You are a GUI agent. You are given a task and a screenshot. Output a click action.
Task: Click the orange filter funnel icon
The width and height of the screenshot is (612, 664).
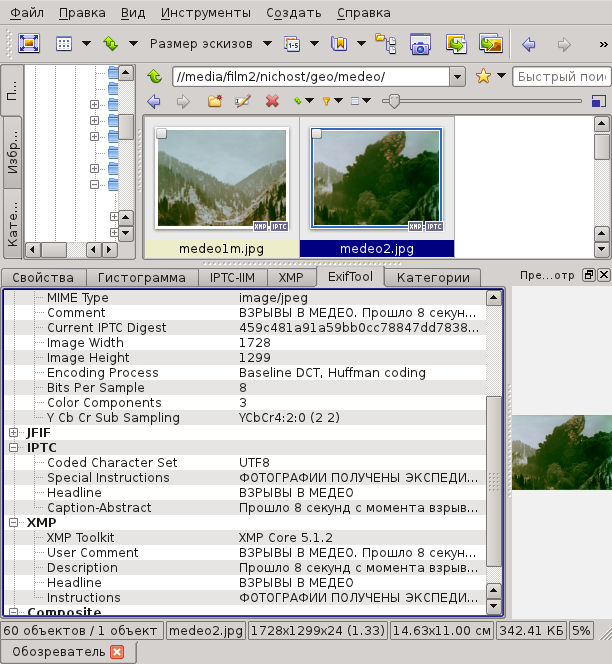click(326, 101)
